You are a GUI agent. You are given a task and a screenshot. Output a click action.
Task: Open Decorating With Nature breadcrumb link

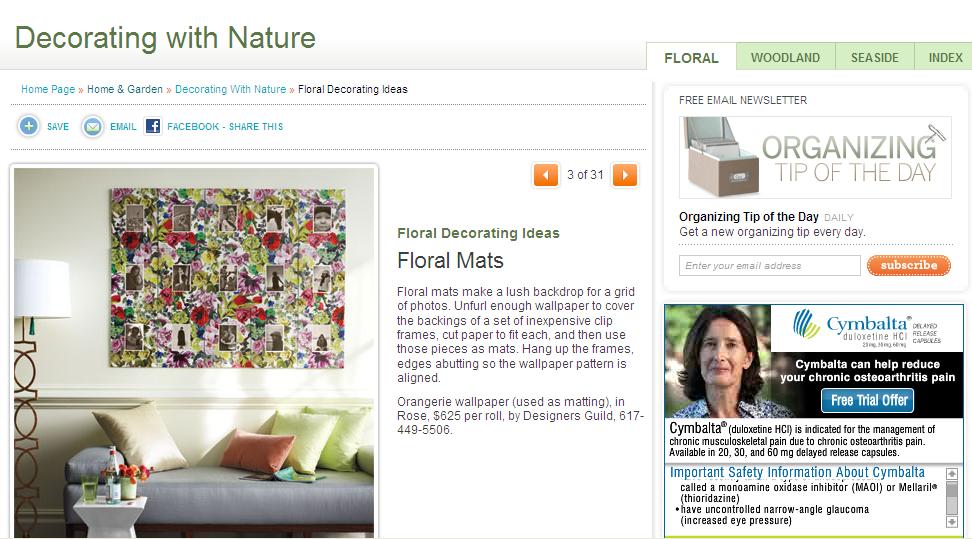(231, 89)
